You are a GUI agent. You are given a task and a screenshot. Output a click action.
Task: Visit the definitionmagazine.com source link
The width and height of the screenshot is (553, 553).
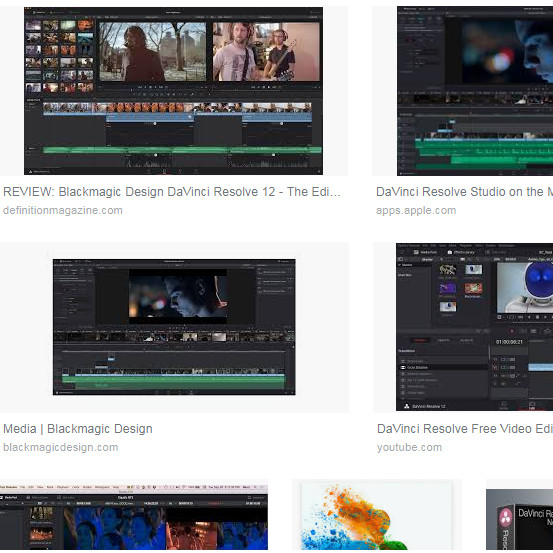[63, 211]
